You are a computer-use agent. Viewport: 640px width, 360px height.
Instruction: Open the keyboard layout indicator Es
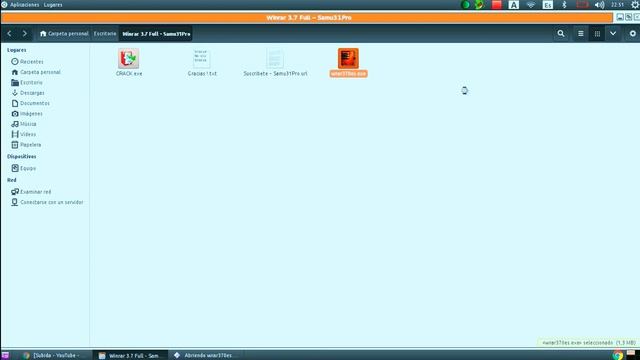click(x=547, y=5)
